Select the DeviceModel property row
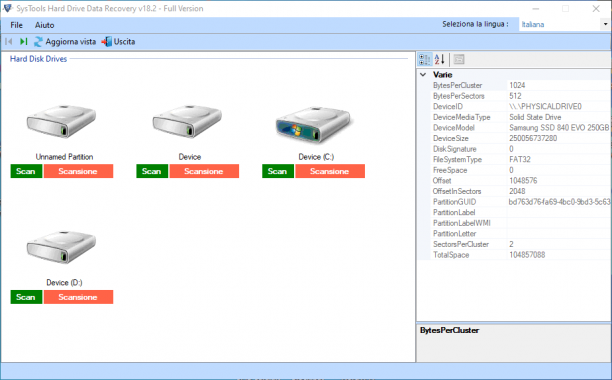Image resolution: width=612 pixels, height=380 pixels. pyautogui.click(x=520, y=128)
